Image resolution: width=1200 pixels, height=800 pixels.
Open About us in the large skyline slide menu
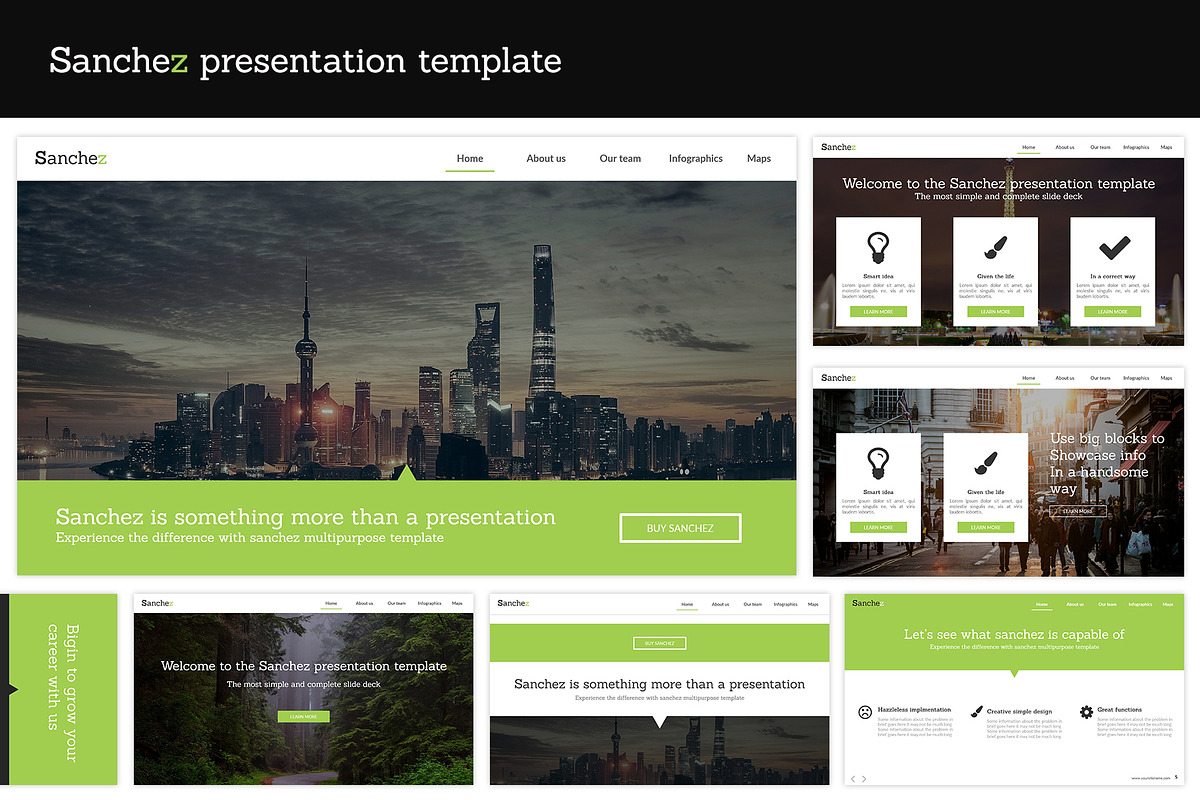(x=546, y=158)
